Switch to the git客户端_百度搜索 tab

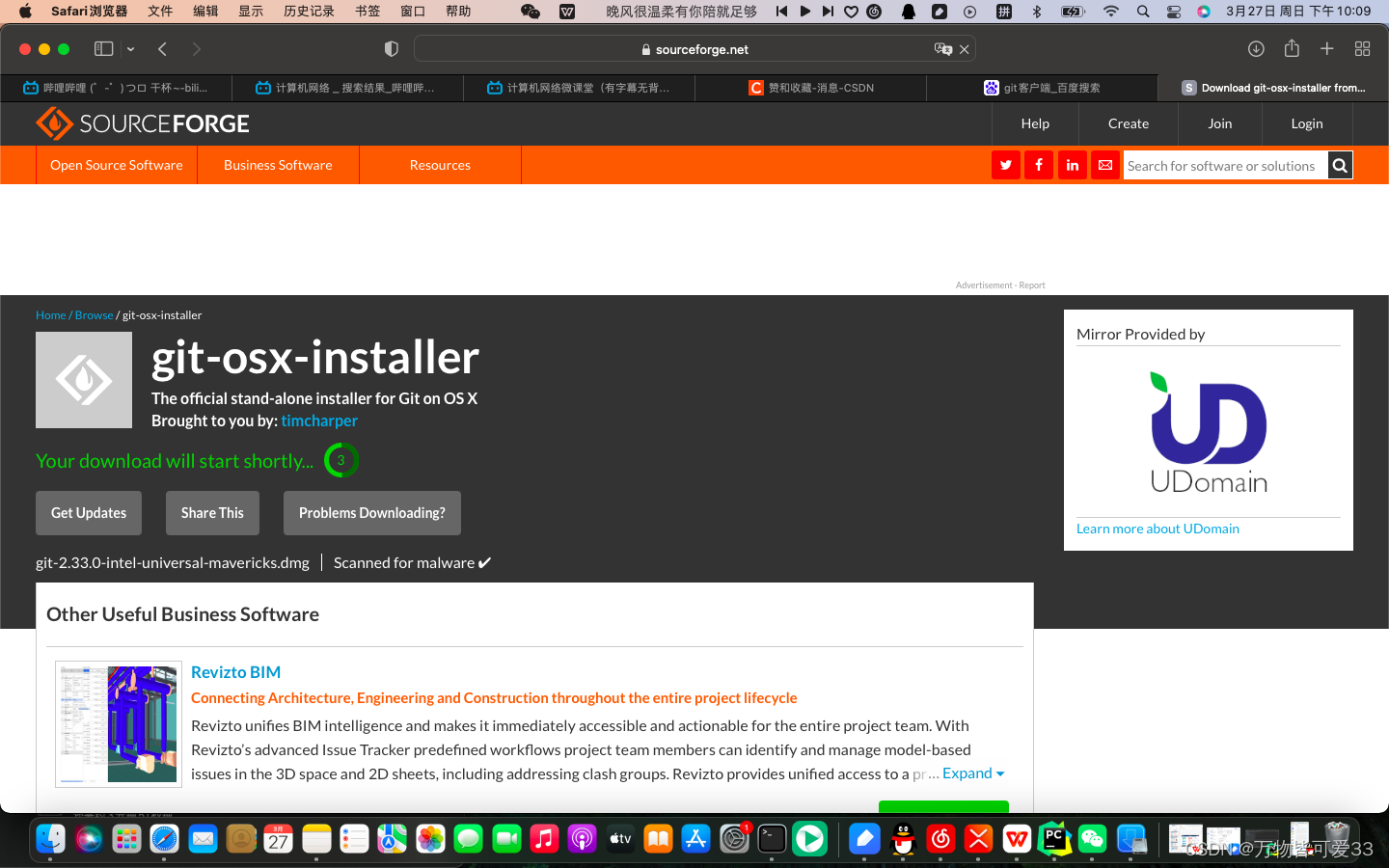click(1042, 88)
